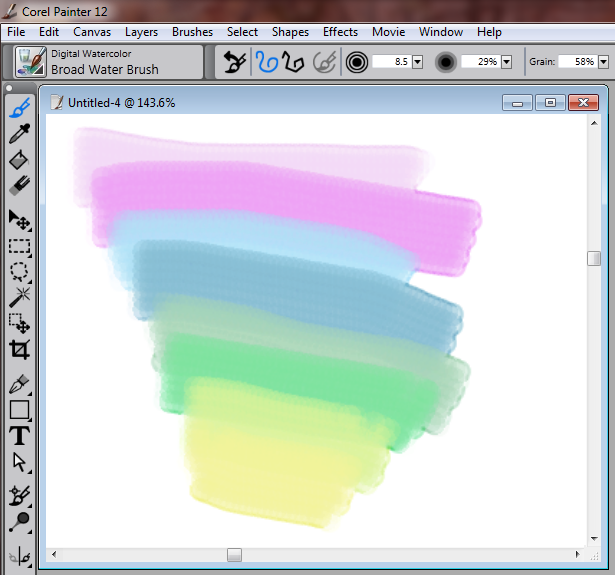Toggle Align to Path option
Image resolution: width=615 pixels, height=575 pixels.
pos(324,62)
